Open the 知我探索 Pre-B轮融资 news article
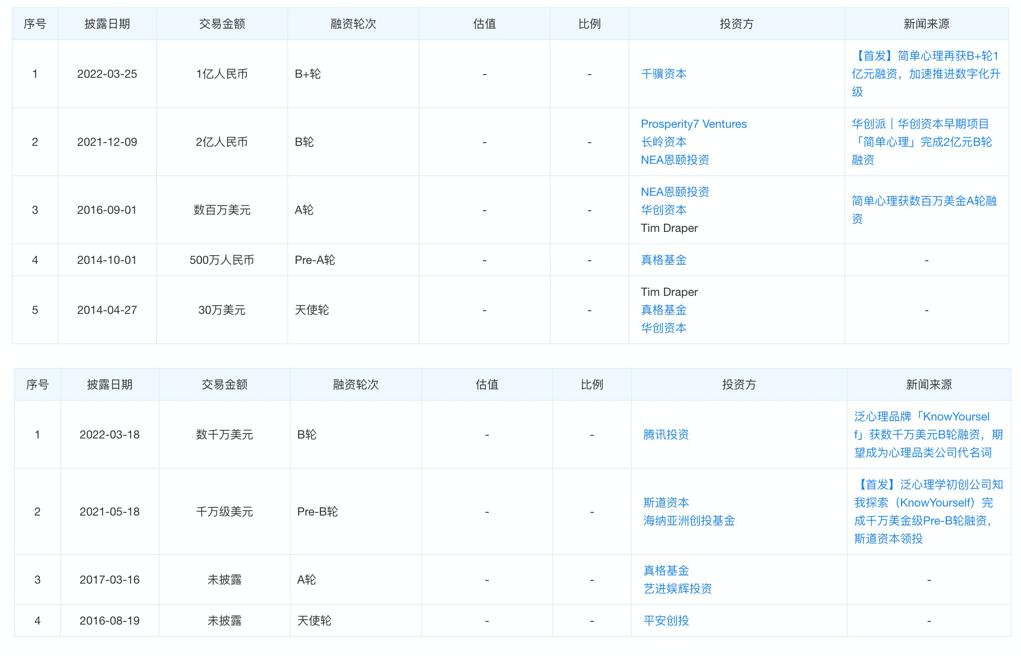This screenshot has width=1021, height=663. (x=929, y=511)
